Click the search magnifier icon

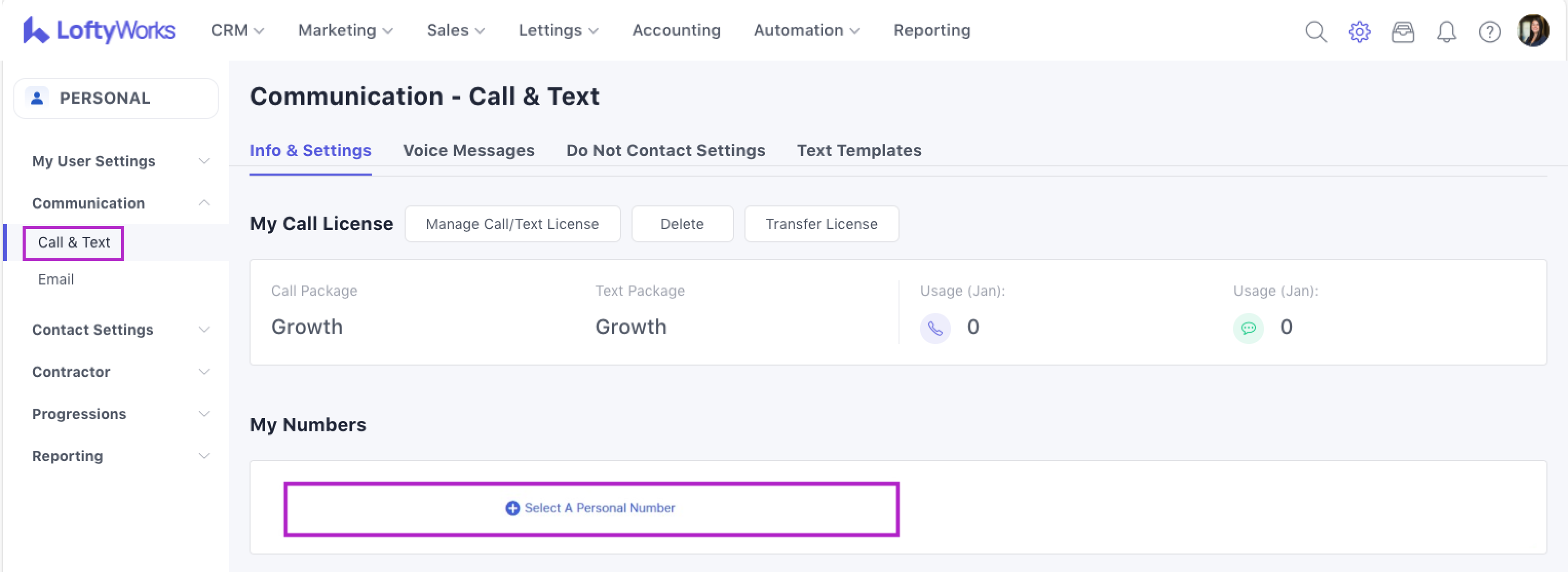[x=1315, y=31]
